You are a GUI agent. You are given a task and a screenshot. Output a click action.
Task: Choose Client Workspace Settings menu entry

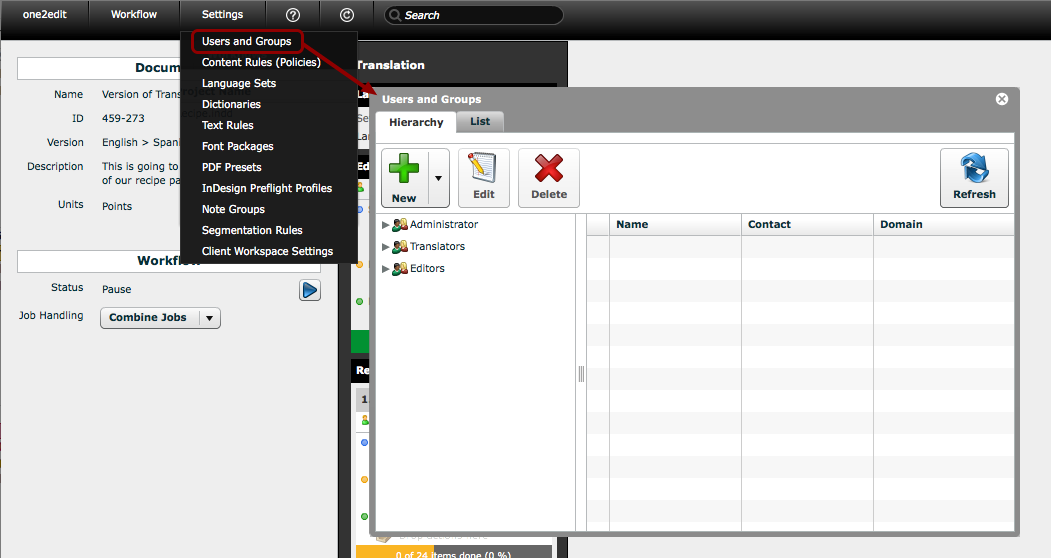pos(267,252)
